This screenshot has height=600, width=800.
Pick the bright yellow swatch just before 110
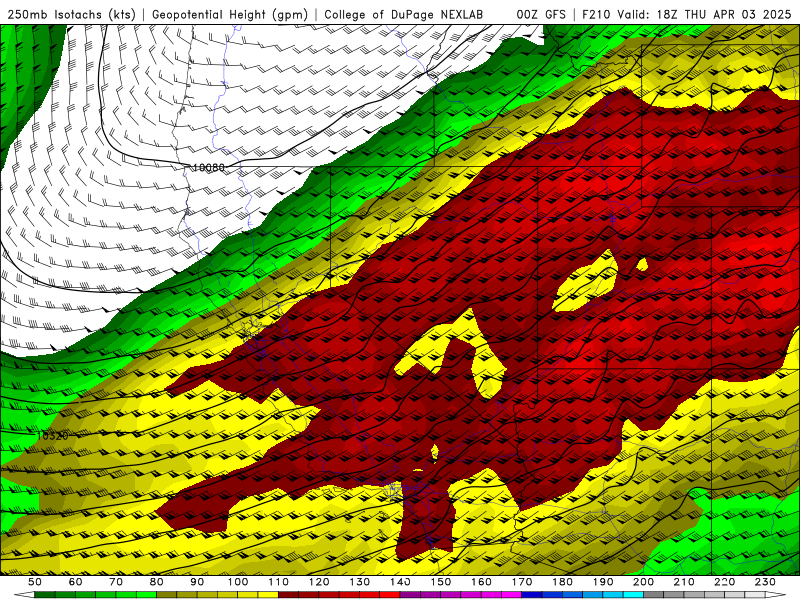click(268, 595)
